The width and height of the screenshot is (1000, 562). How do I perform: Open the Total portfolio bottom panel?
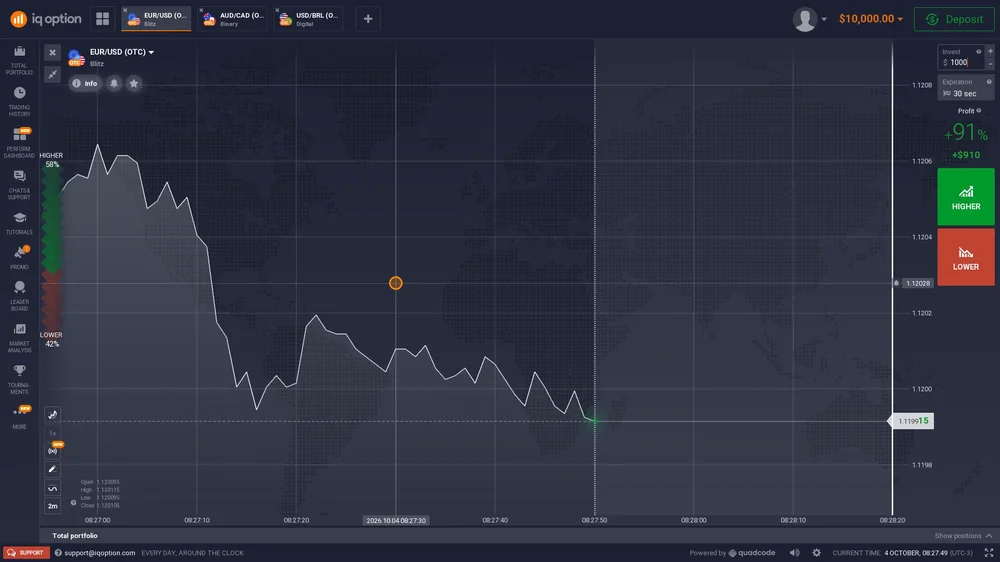click(x=75, y=536)
